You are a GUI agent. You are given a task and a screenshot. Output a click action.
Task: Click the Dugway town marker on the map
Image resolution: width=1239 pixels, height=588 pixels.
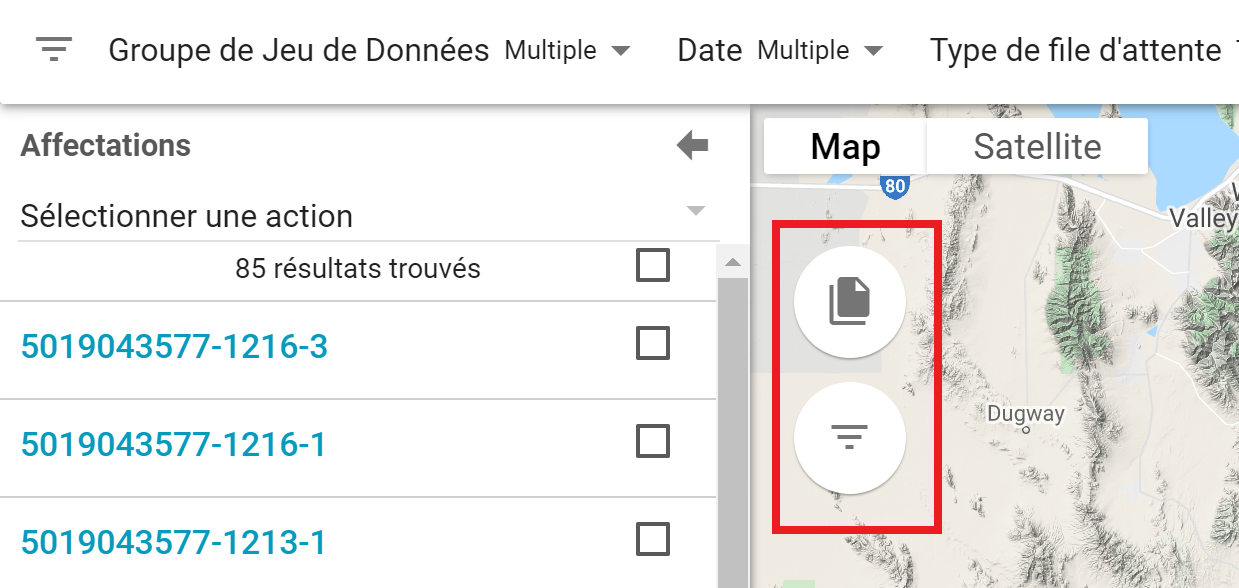[x=1026, y=430]
